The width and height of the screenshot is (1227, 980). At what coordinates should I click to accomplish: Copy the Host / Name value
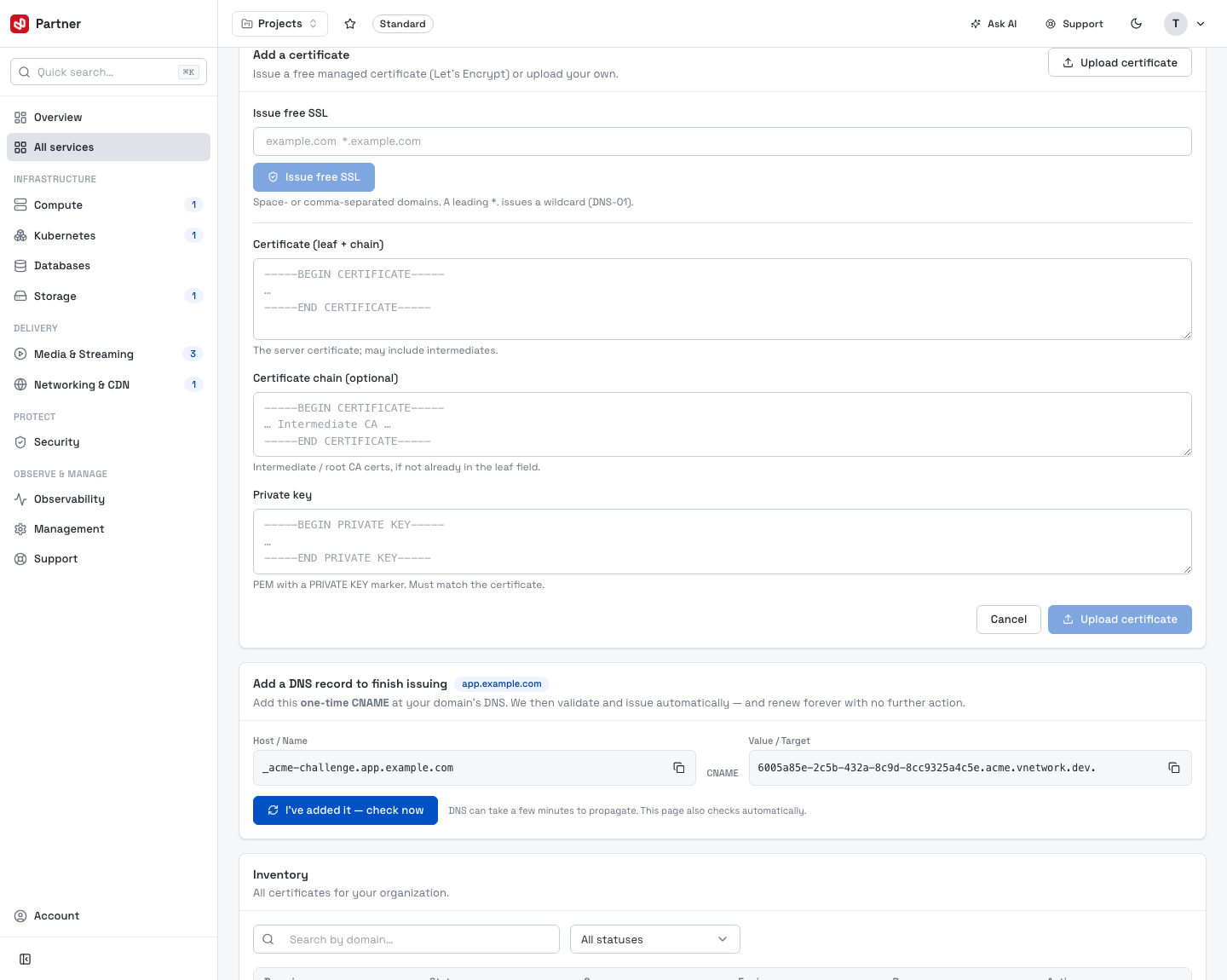679,768
